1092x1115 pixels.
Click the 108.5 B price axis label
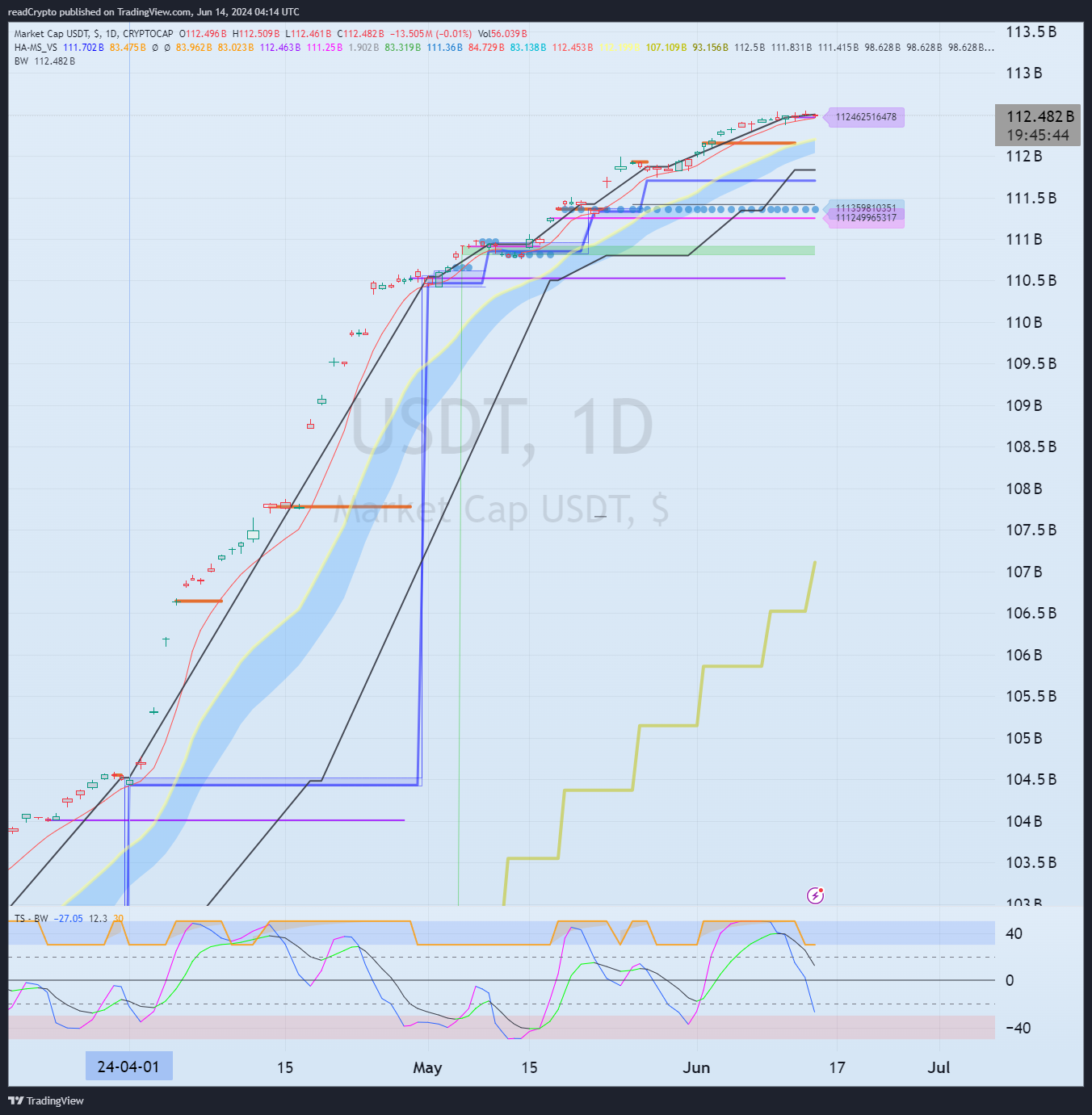[x=1031, y=447]
